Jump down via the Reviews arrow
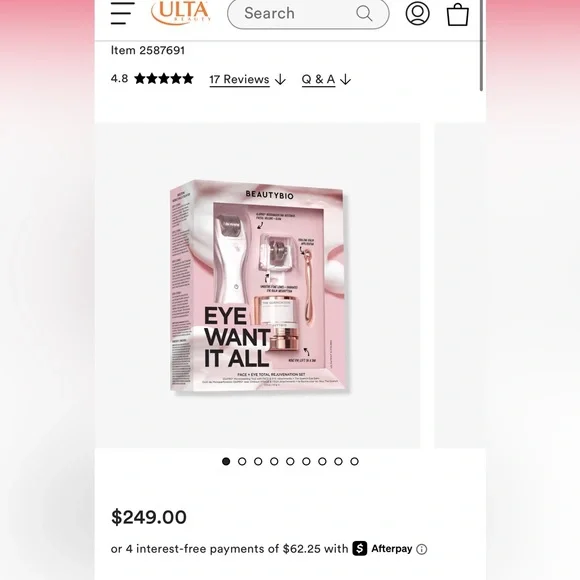This screenshot has height=580, width=580. click(280, 79)
